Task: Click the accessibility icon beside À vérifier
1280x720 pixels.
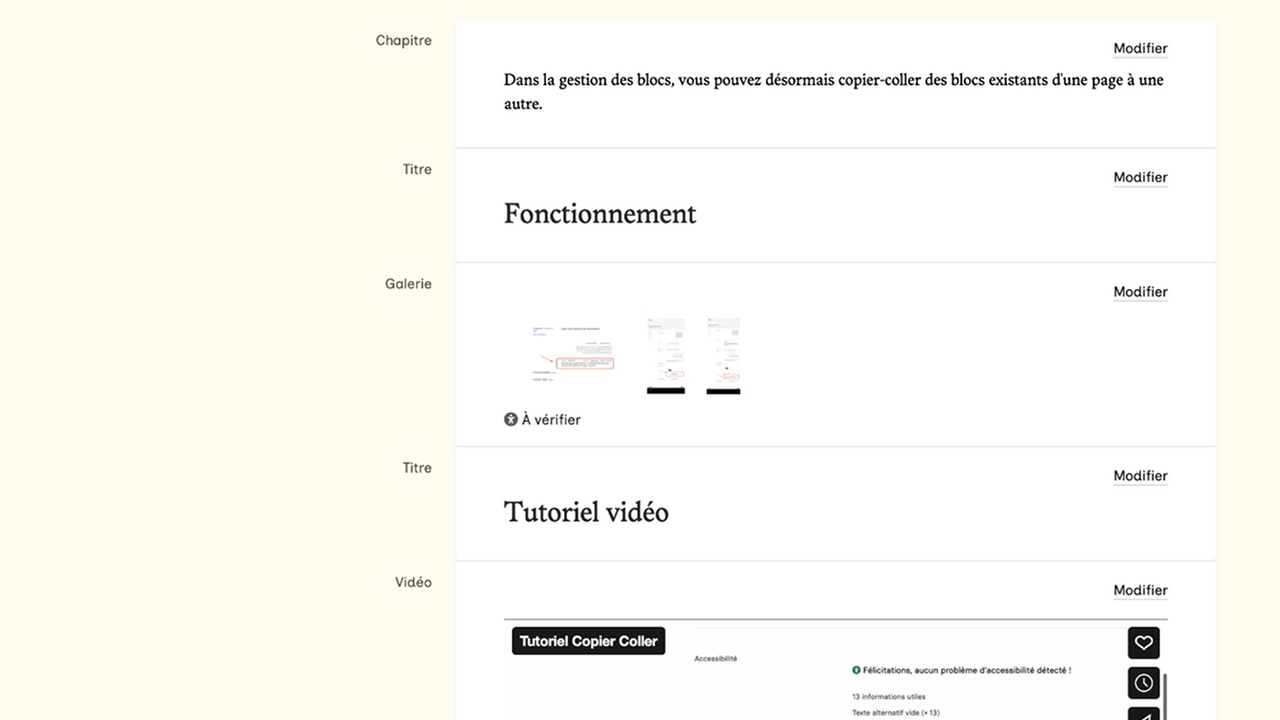Action: (x=511, y=420)
